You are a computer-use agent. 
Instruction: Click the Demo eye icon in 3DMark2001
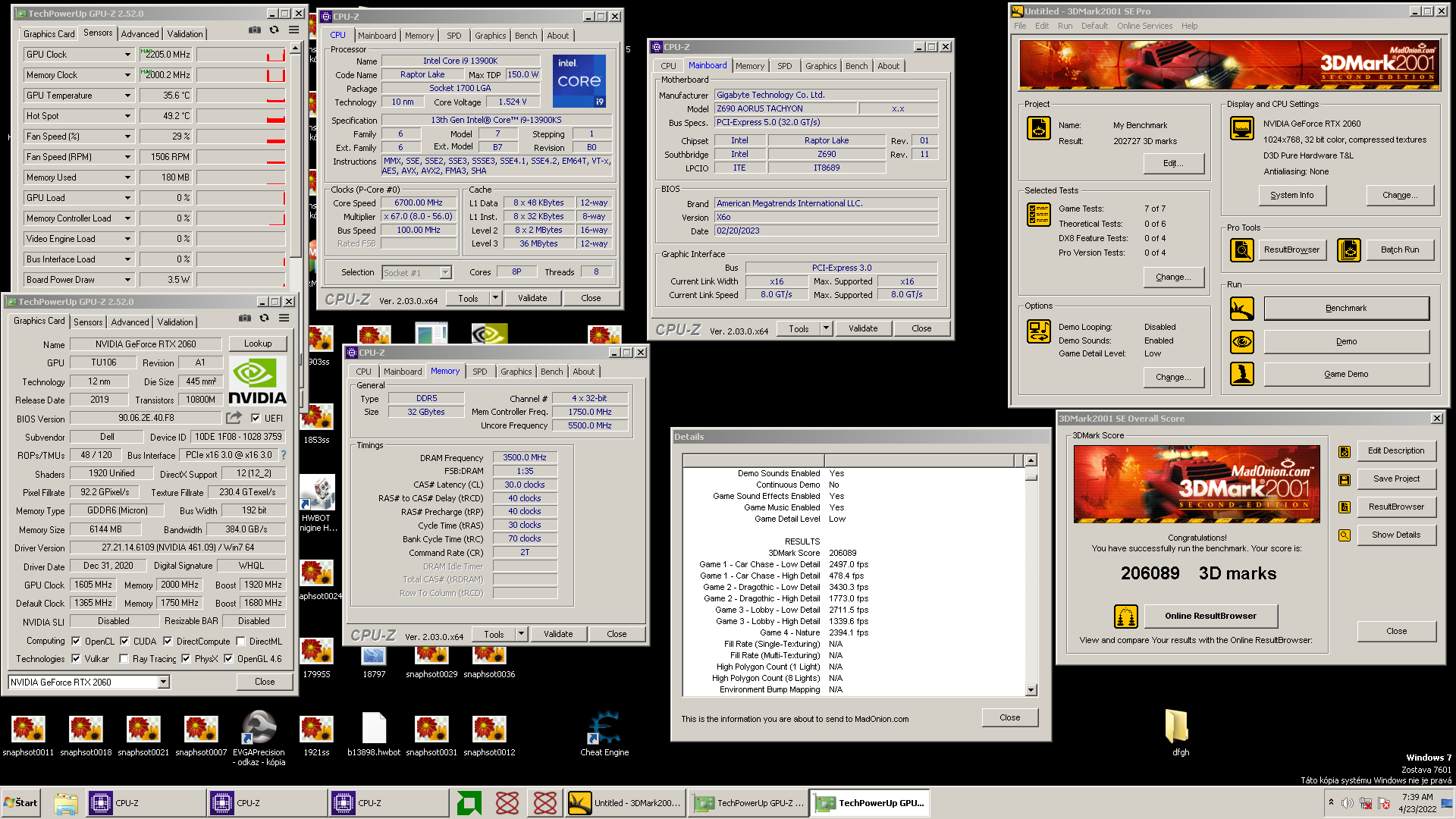(x=1241, y=342)
